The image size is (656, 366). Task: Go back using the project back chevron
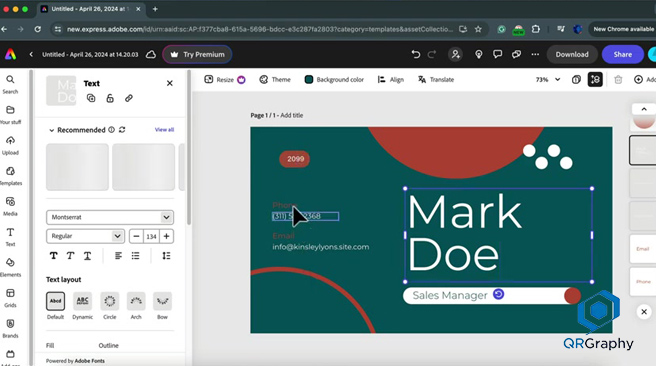(x=31, y=54)
